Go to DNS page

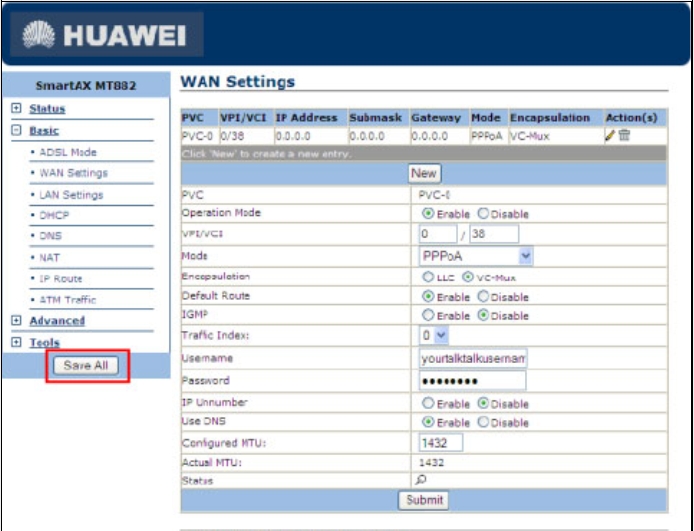pos(50,236)
